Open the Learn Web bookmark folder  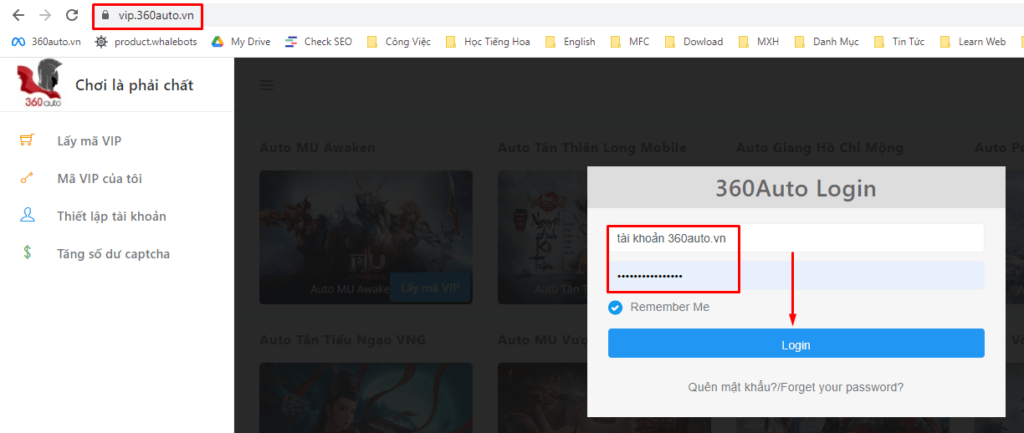pyautogui.click(x=972, y=42)
